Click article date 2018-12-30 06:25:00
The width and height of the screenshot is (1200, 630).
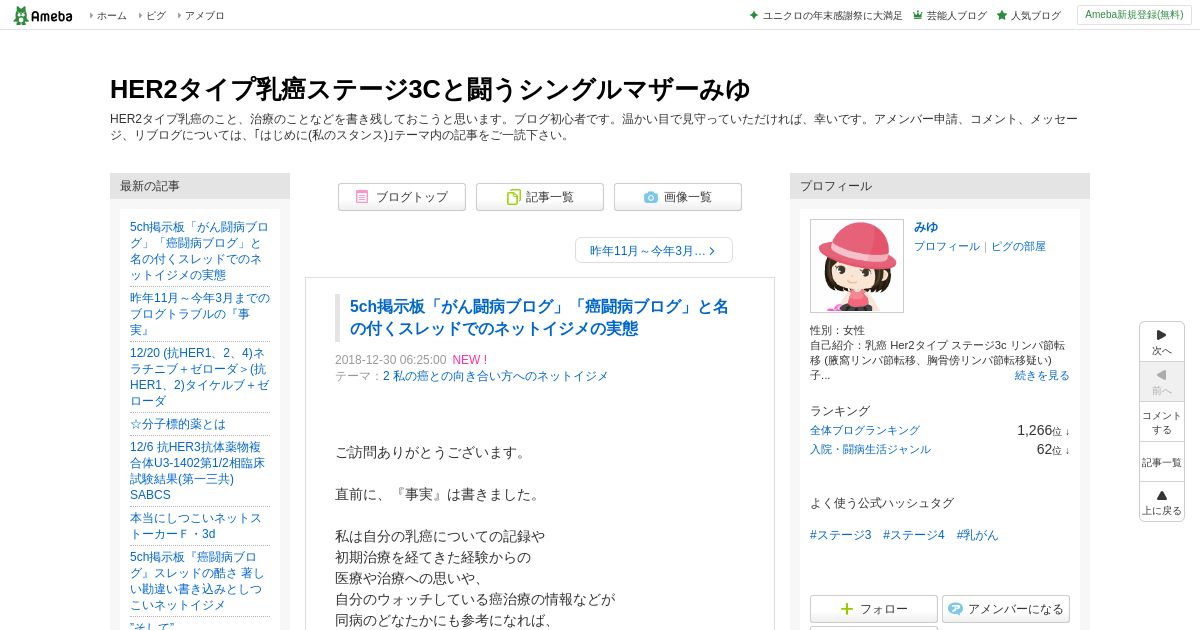[x=391, y=360]
